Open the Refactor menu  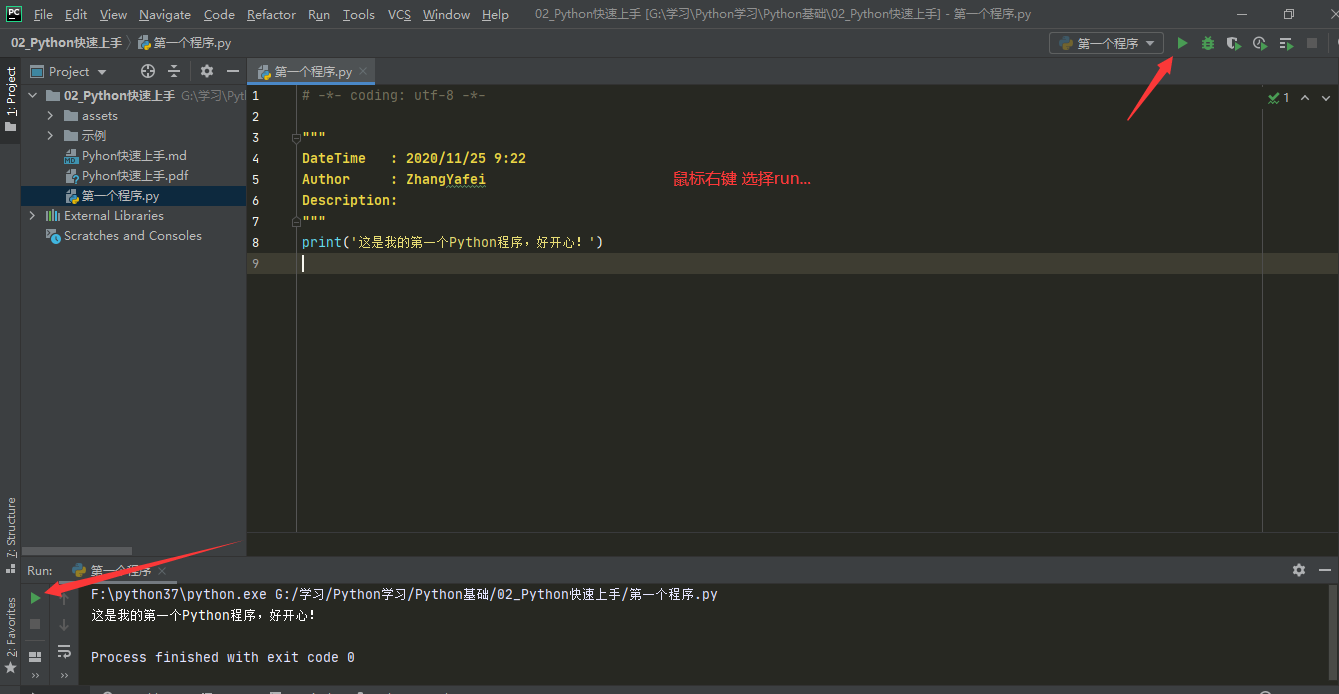coord(271,14)
